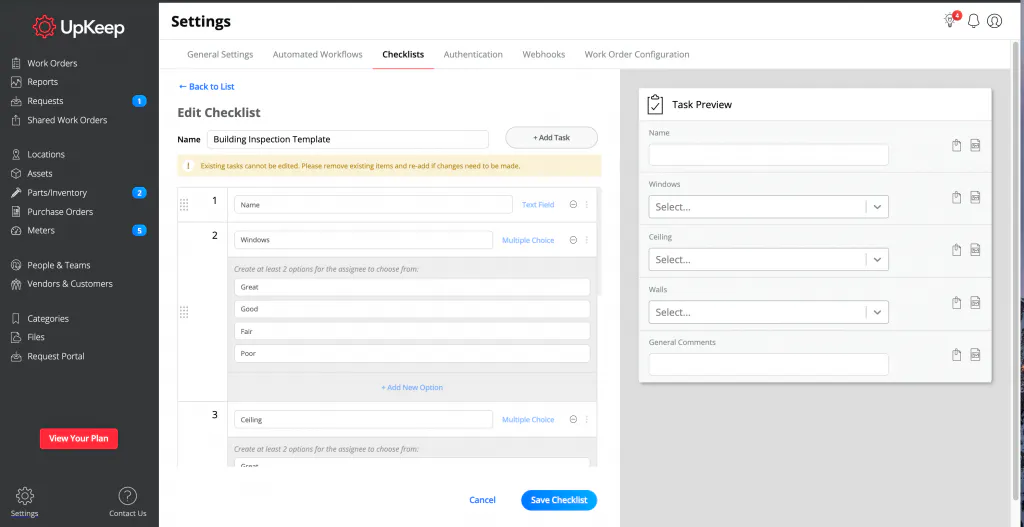
Task: Click the clipboard icon beside Ceiling preview
Action: [956, 250]
